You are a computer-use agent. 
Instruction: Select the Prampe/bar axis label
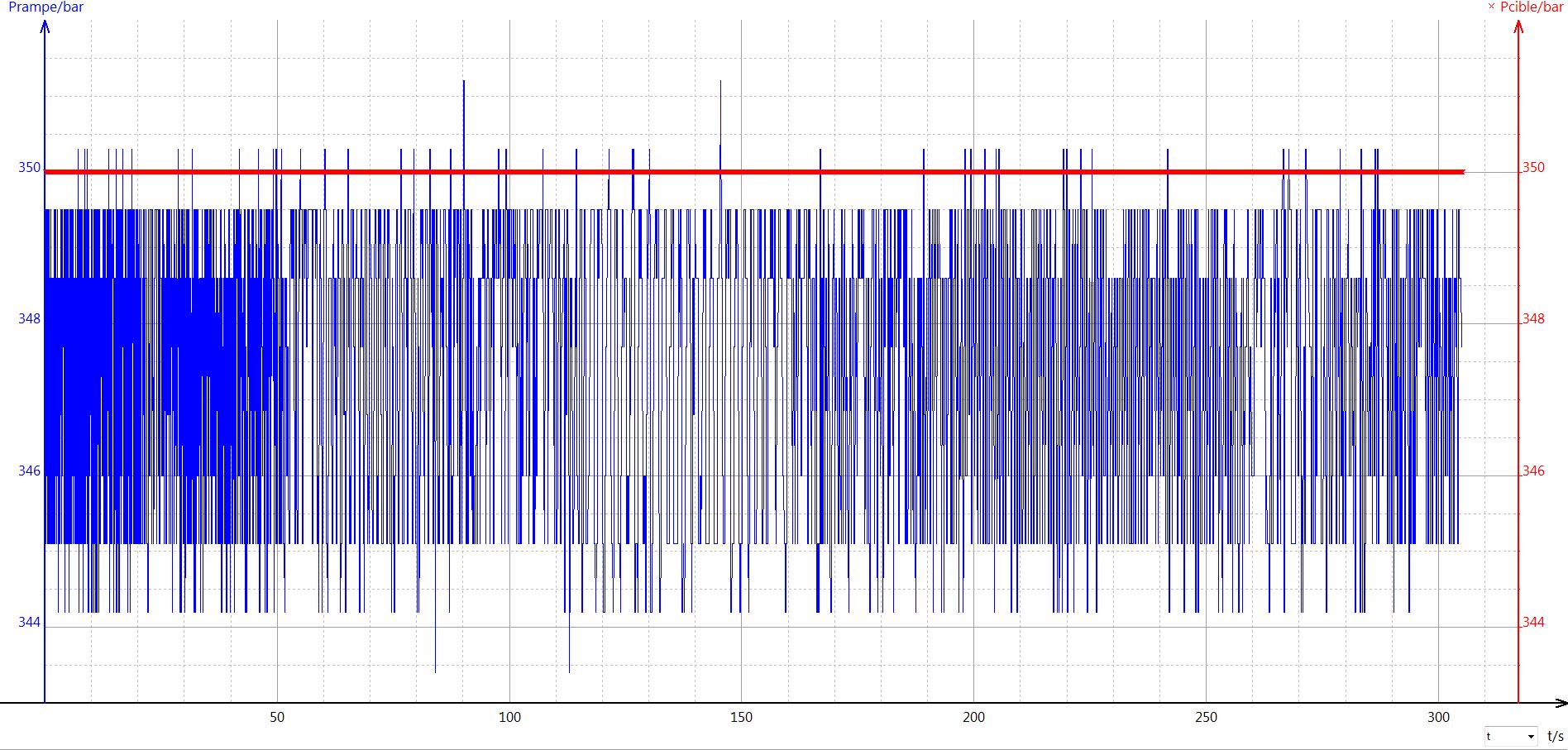[45, 7]
